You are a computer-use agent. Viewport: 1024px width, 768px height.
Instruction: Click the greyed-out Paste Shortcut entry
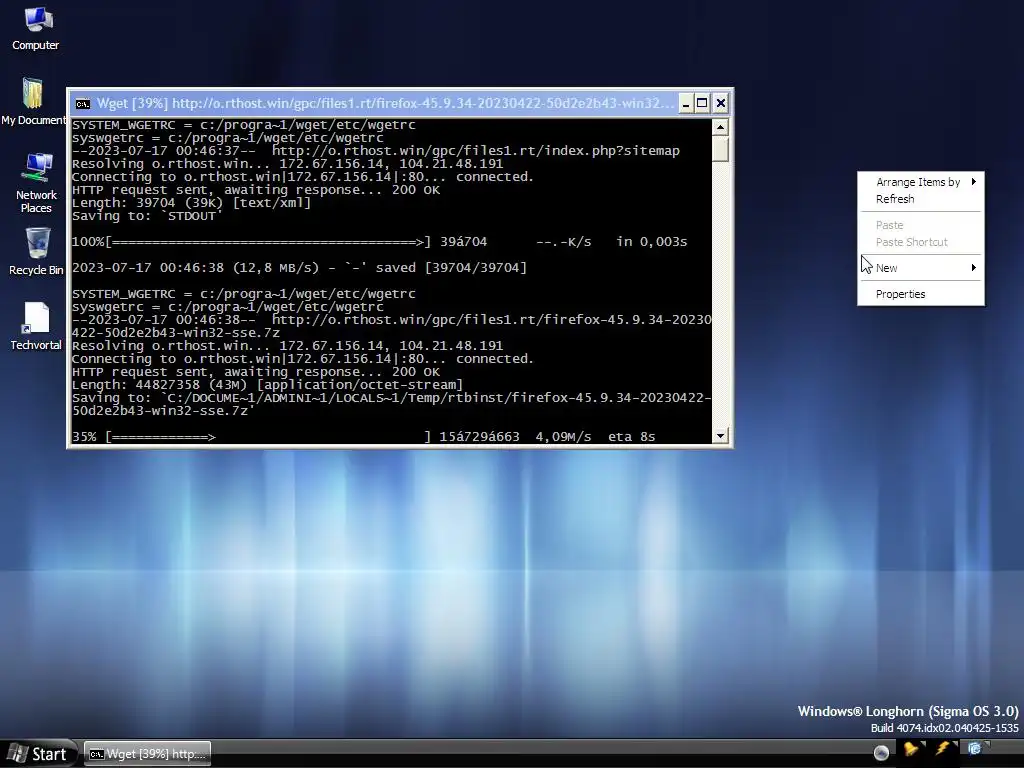tap(921, 242)
